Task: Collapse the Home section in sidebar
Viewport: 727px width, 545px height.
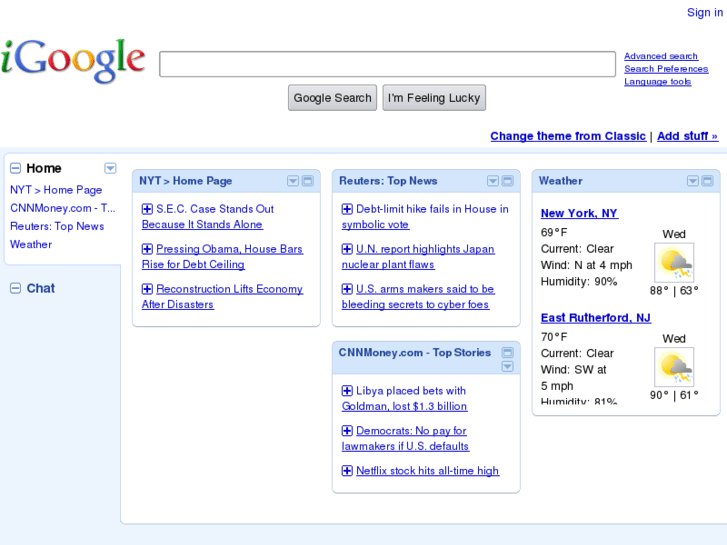Action: [x=15, y=168]
